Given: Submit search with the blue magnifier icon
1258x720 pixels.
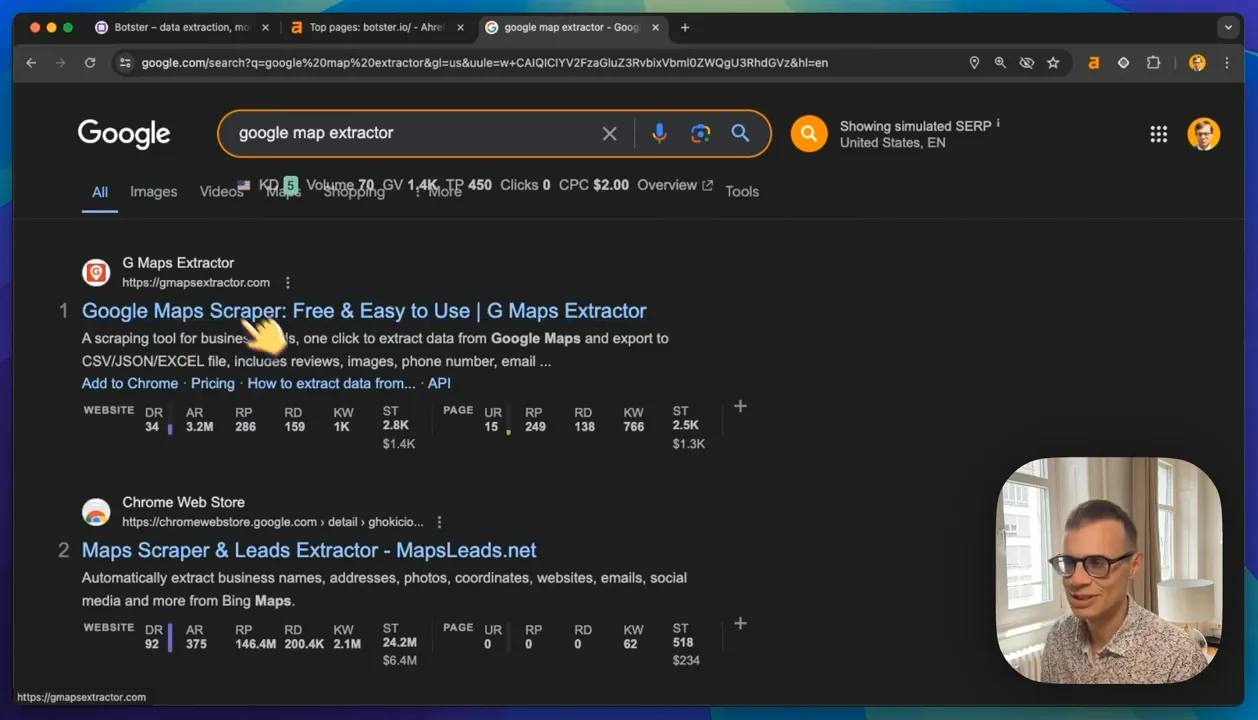Looking at the screenshot, I should pyautogui.click(x=740, y=133).
